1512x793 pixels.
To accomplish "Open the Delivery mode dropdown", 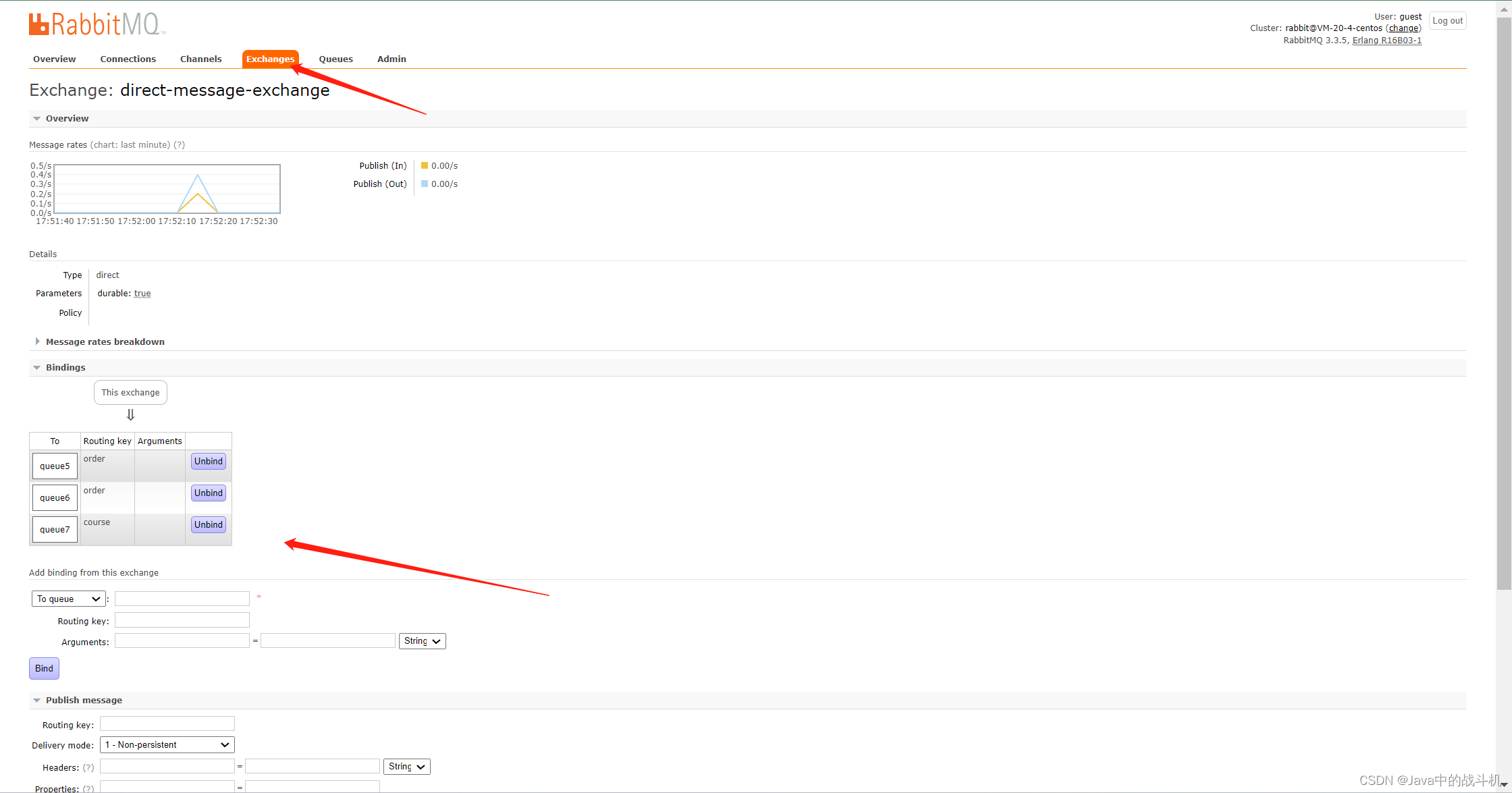I will coord(167,745).
